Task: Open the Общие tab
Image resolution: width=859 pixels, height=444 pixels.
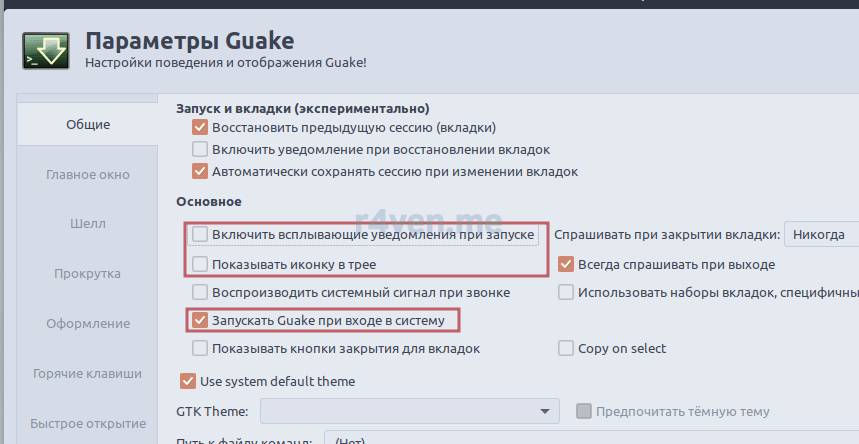Action: coord(88,125)
